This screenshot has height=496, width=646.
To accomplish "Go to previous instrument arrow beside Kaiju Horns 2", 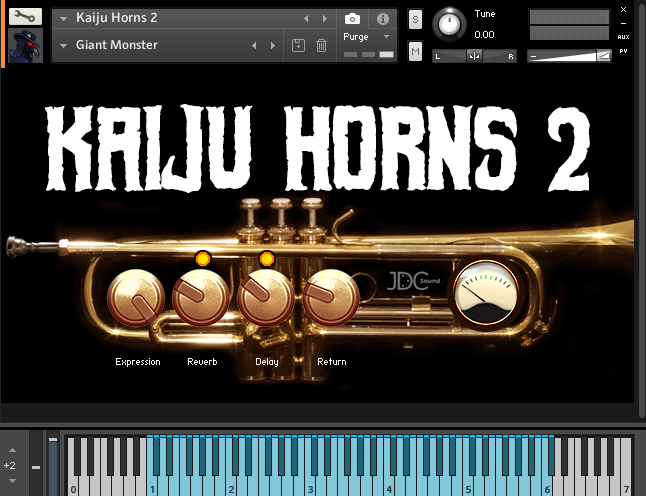I will pyautogui.click(x=306, y=19).
